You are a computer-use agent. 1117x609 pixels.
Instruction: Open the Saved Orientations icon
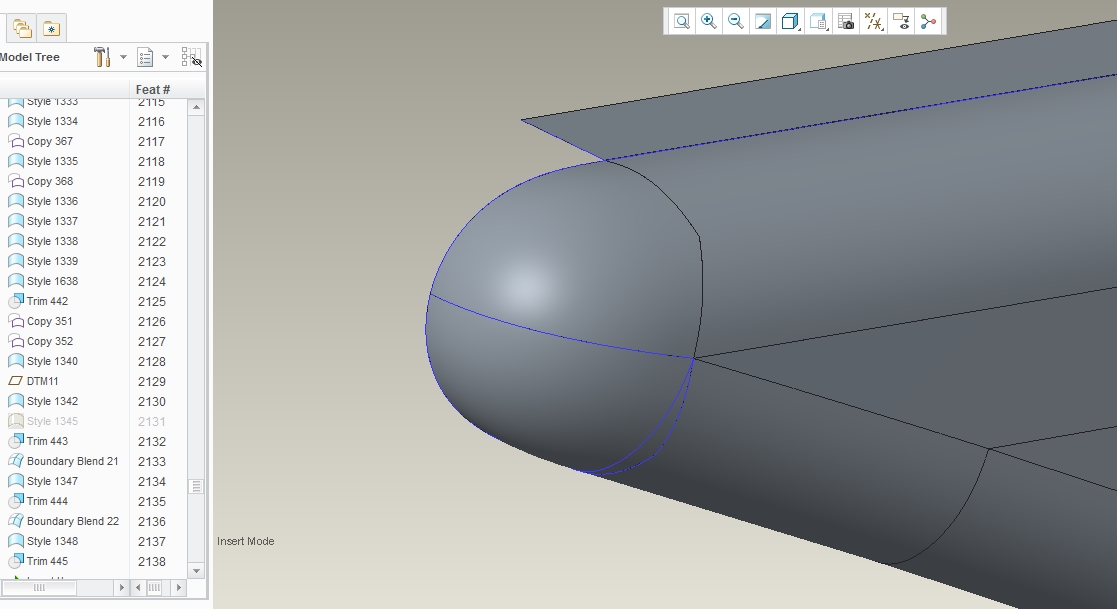(819, 21)
